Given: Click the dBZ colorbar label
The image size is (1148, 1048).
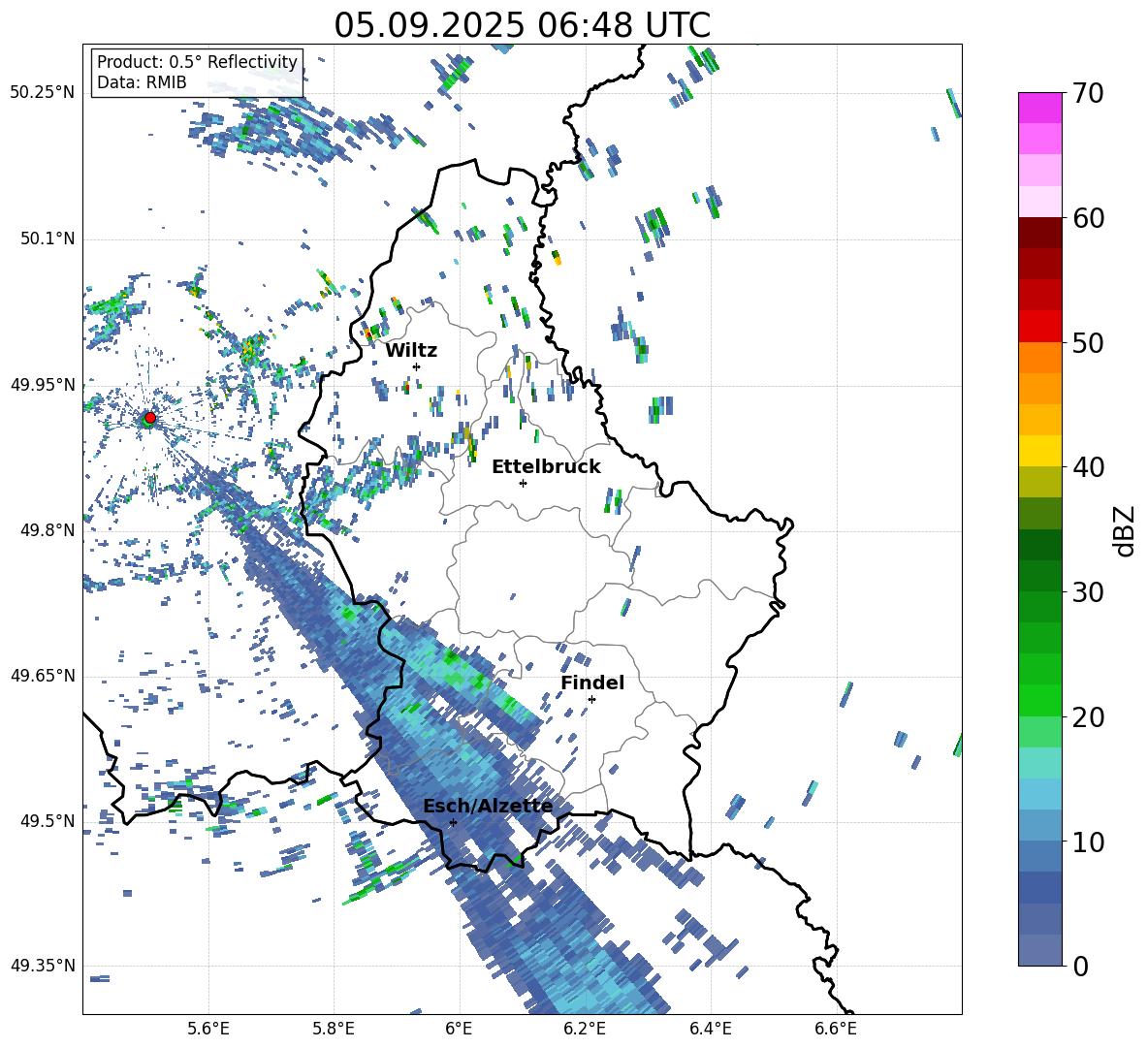Looking at the screenshot, I should tap(1126, 530).
